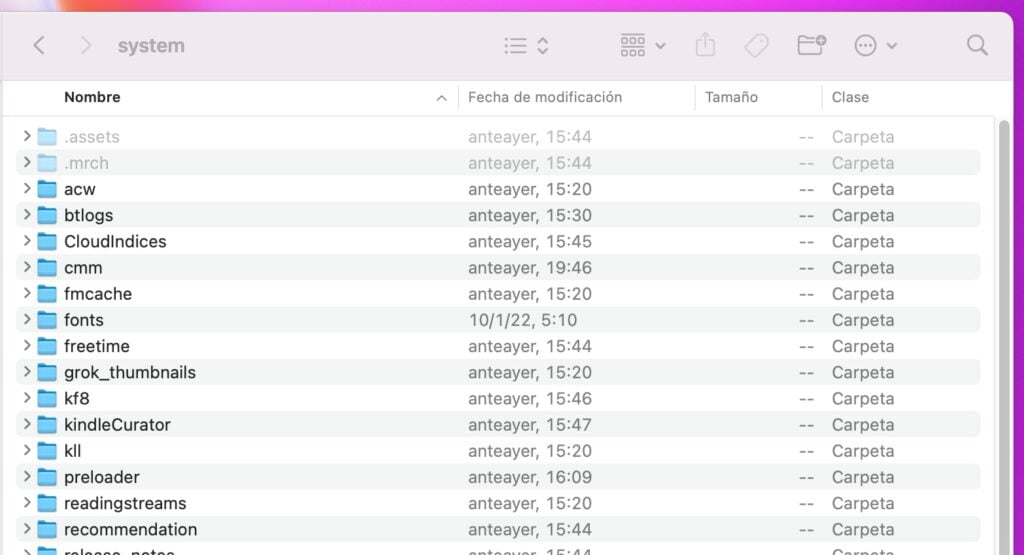Expand the grok_thumbnails folder

pos(27,371)
